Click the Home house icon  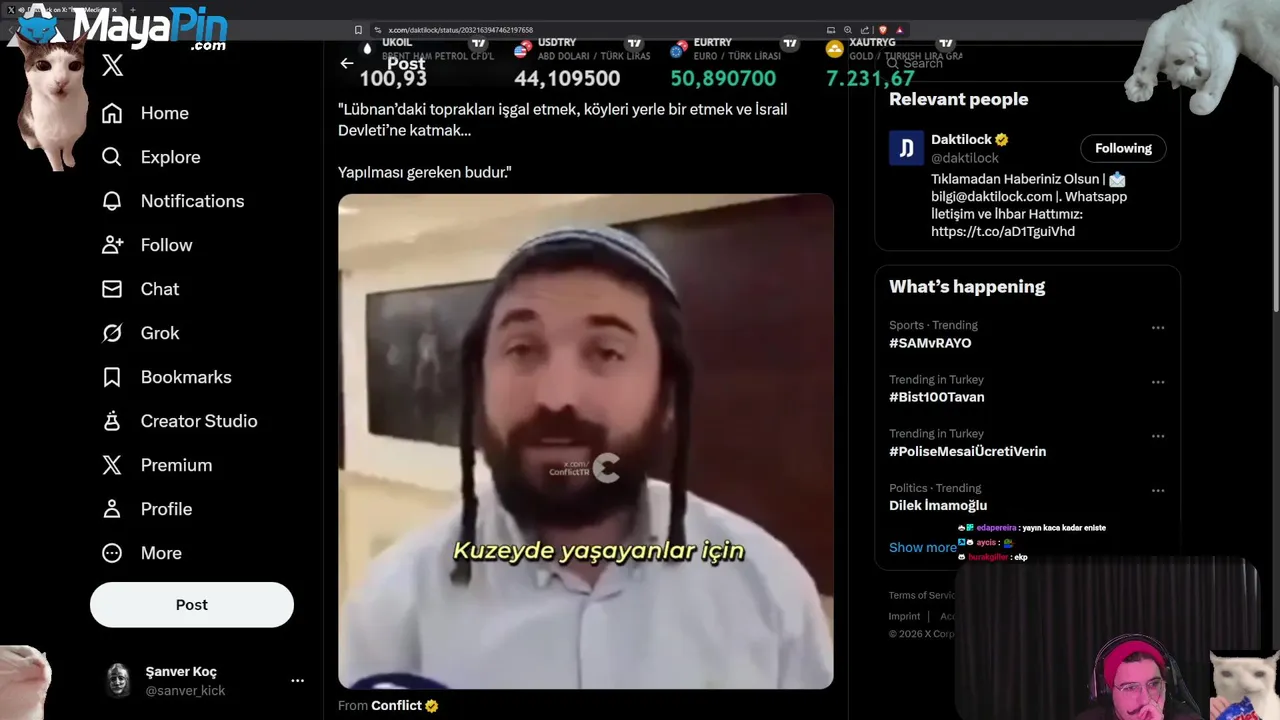[x=112, y=113]
